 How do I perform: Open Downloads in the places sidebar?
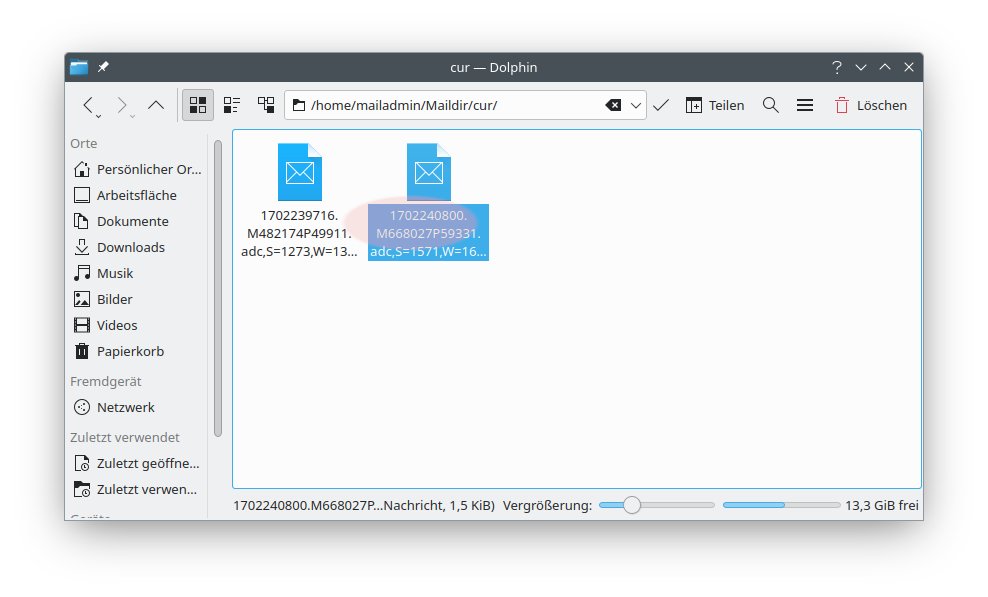(130, 247)
